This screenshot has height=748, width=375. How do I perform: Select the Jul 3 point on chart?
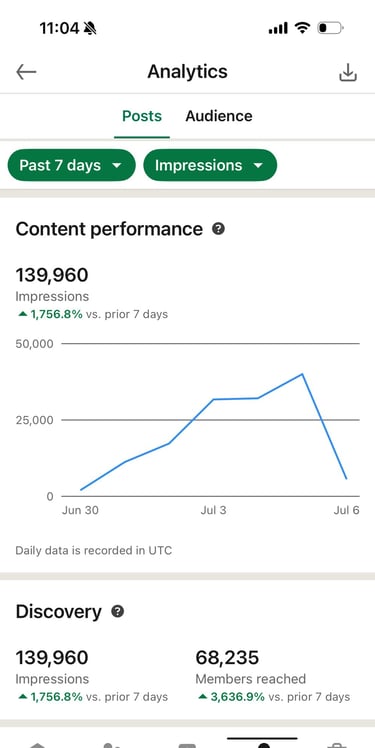213,399
